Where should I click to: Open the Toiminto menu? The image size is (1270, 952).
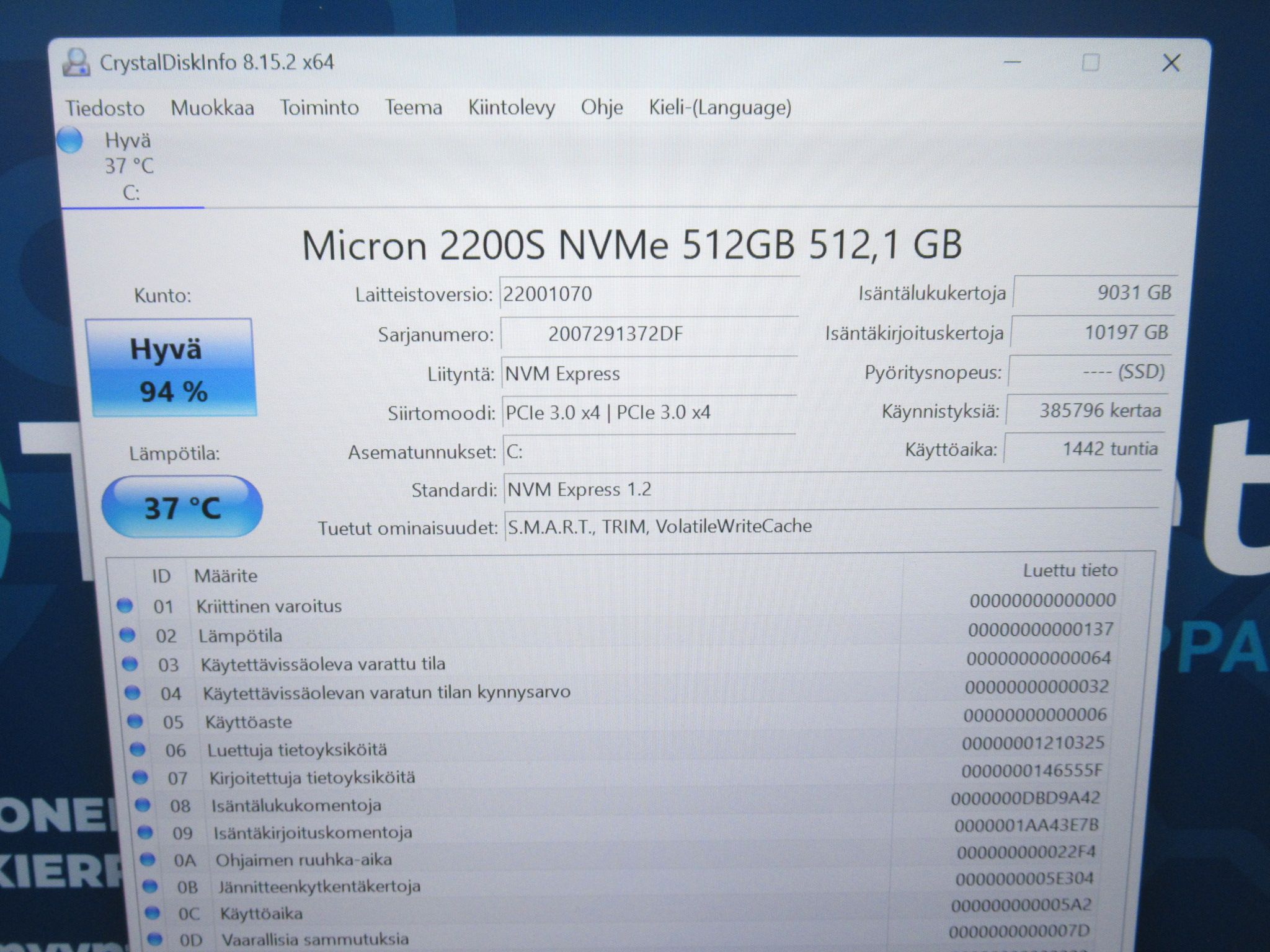coord(319,107)
